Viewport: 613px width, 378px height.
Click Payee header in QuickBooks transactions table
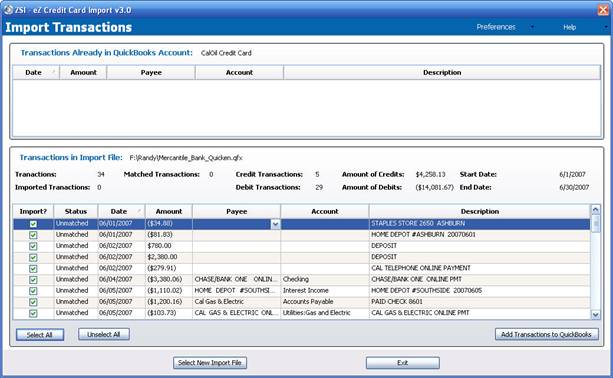151,72
